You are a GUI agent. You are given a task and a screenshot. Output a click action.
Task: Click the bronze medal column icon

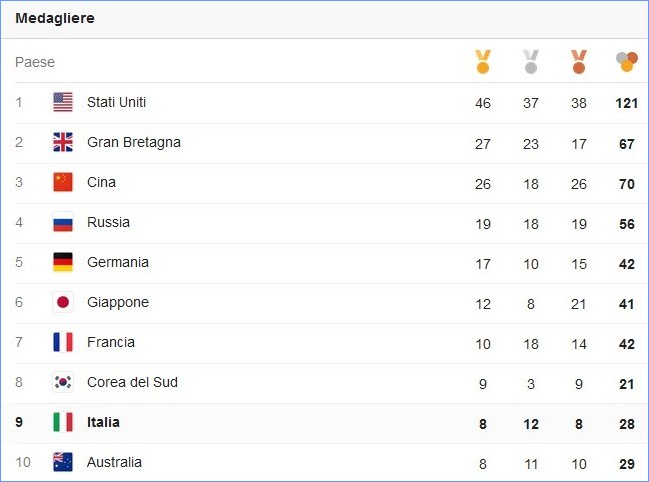579,62
